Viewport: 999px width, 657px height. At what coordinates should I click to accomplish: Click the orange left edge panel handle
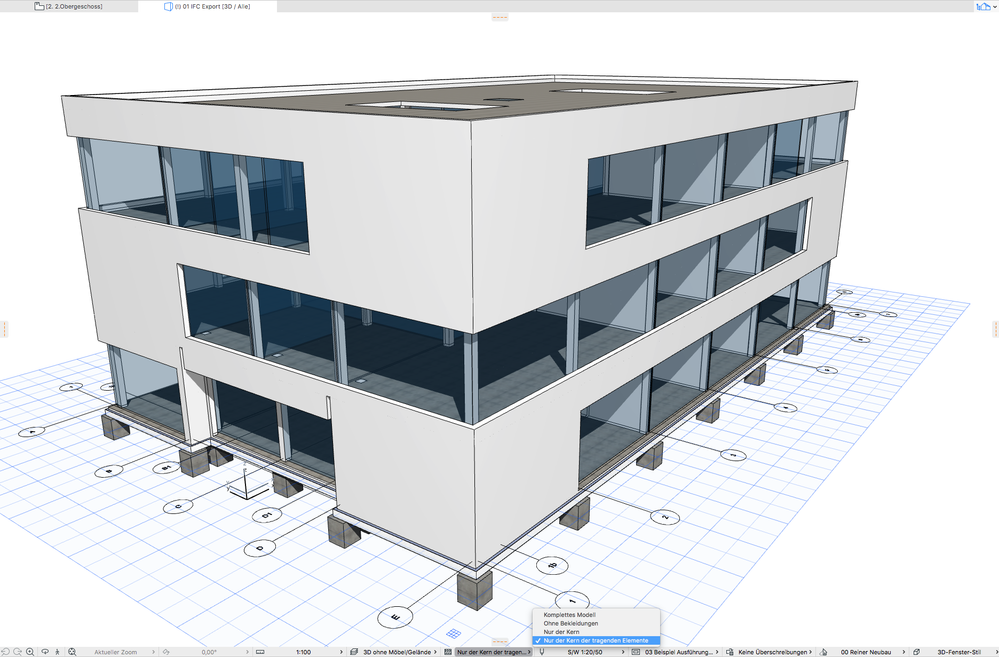click(x=4, y=329)
